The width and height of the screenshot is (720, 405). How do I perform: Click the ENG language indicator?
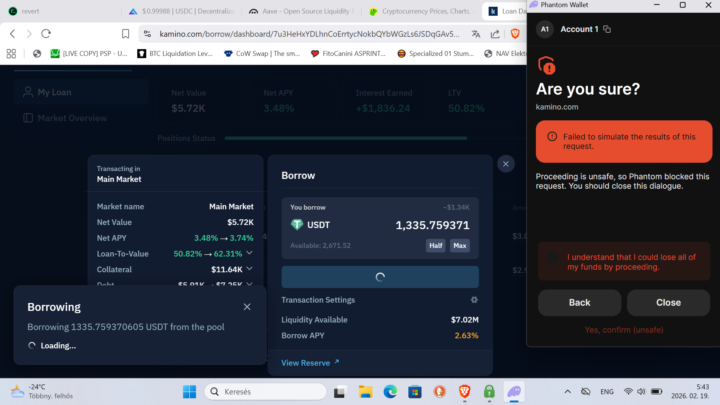point(607,392)
